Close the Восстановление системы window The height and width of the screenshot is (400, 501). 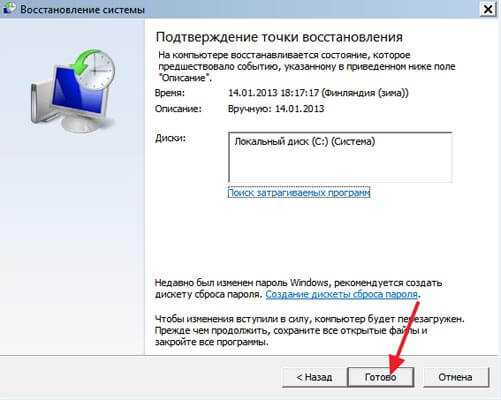point(488,9)
